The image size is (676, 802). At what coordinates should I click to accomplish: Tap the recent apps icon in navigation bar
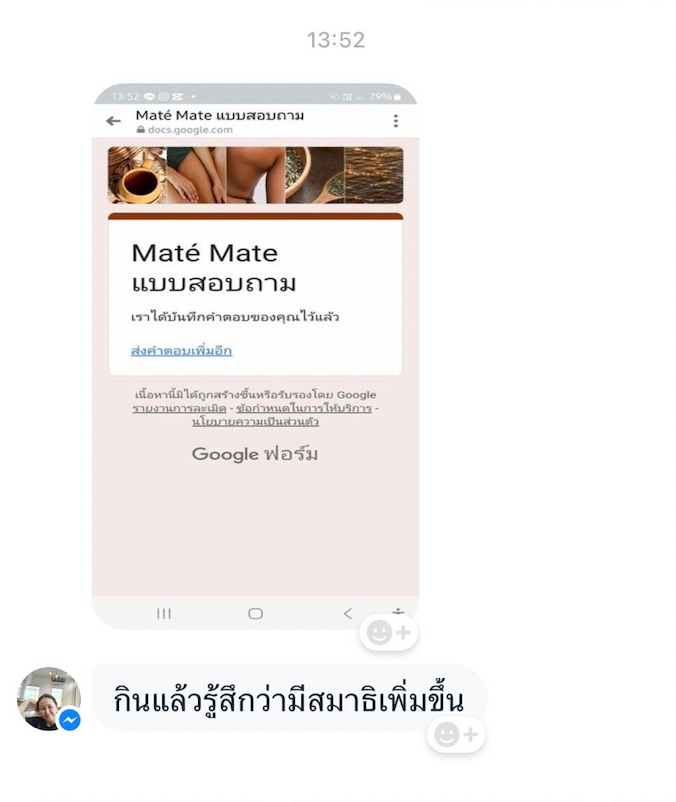coord(164,613)
